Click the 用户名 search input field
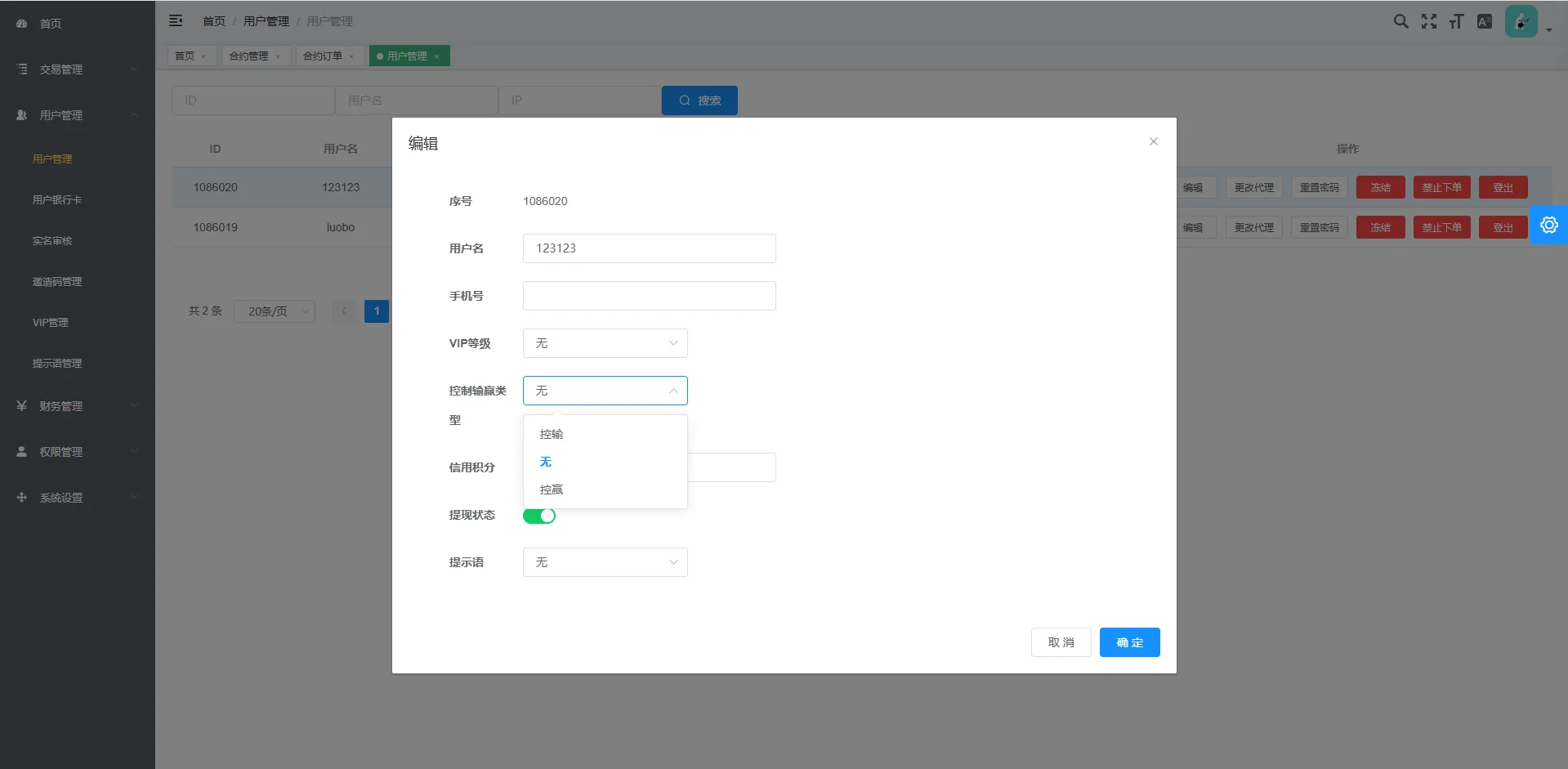 point(417,100)
